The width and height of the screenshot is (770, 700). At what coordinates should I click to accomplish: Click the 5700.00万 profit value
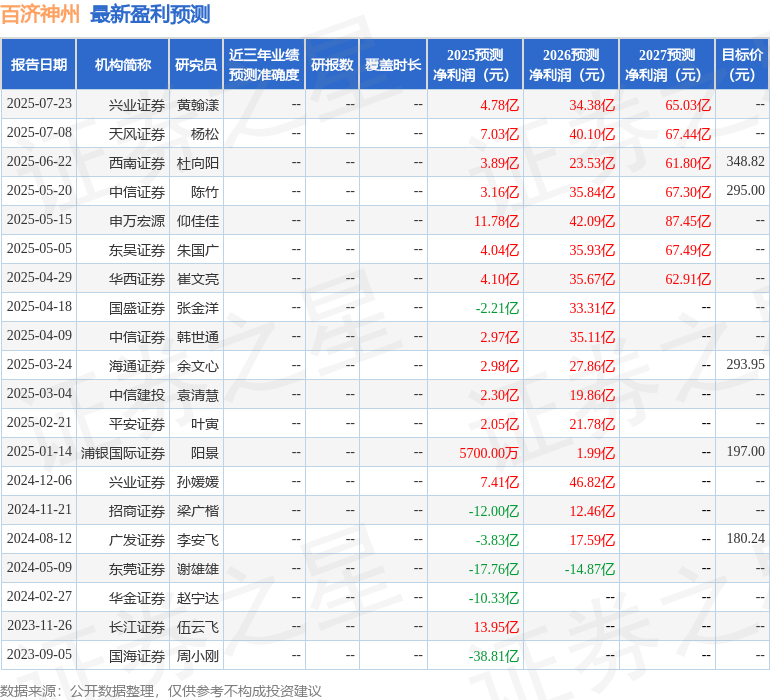click(489, 453)
